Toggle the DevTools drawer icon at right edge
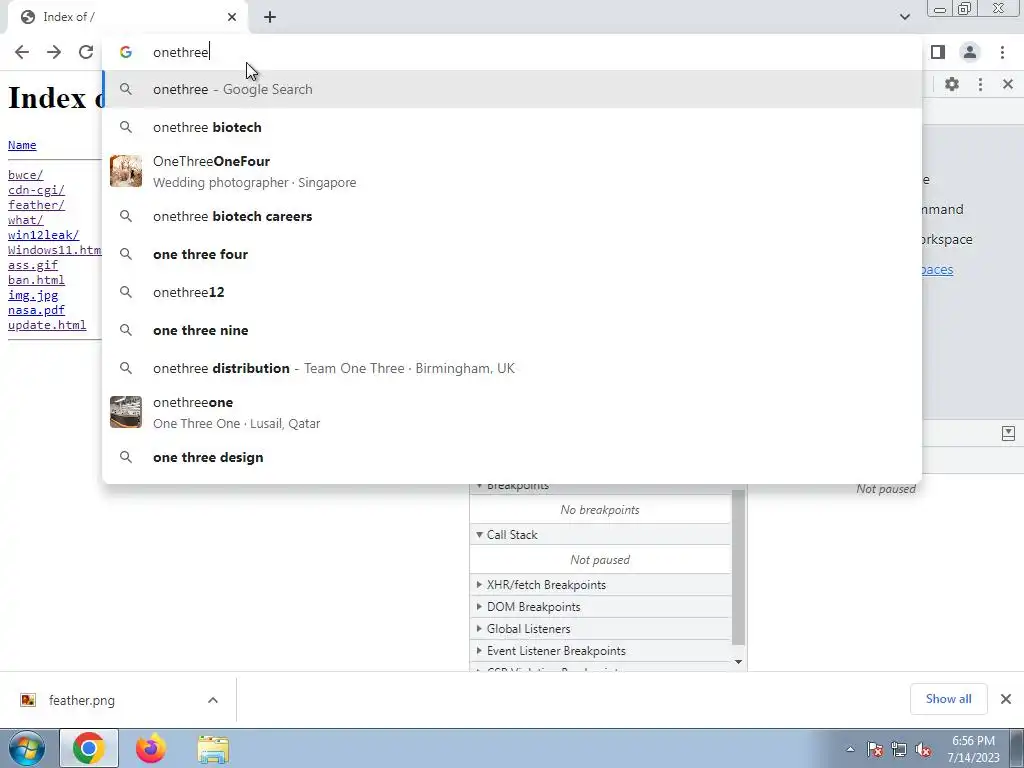The height and width of the screenshot is (768, 1024). tap(1008, 434)
